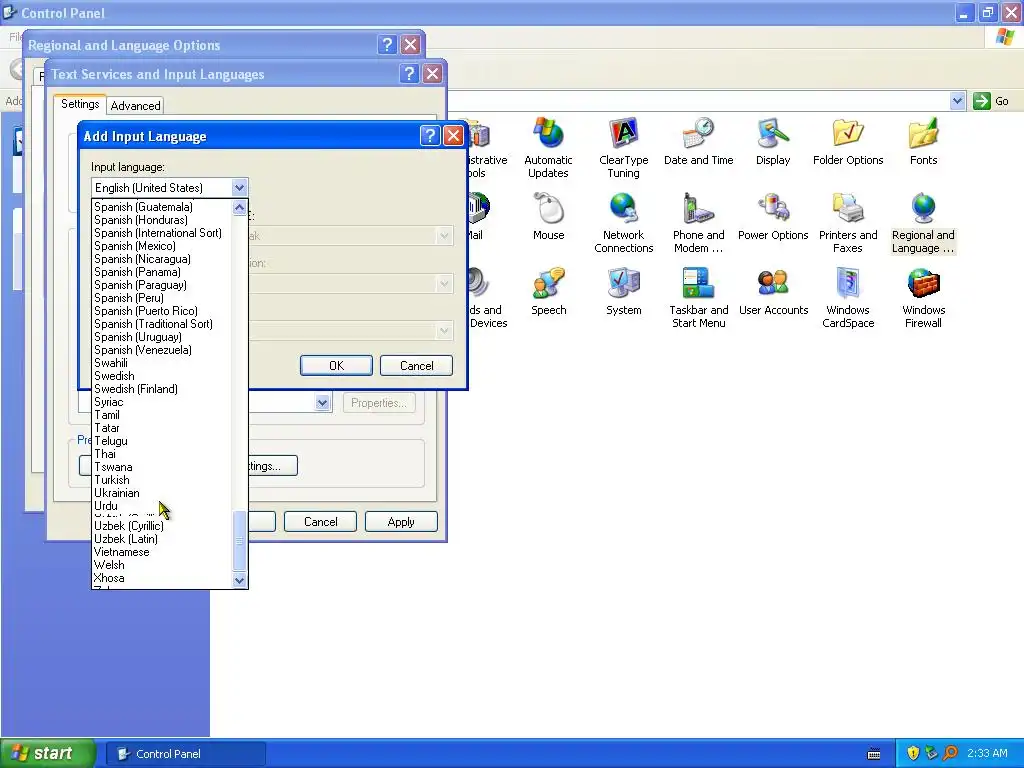Click Cancel in Text Services dialog
The width and height of the screenshot is (1024, 768).
321,522
